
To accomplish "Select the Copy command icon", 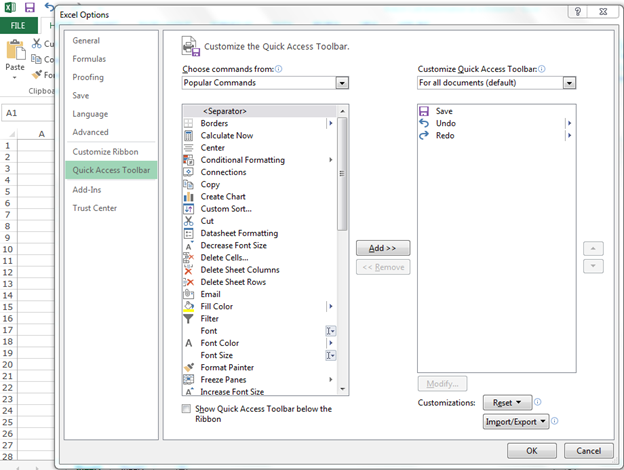I will click(188, 185).
